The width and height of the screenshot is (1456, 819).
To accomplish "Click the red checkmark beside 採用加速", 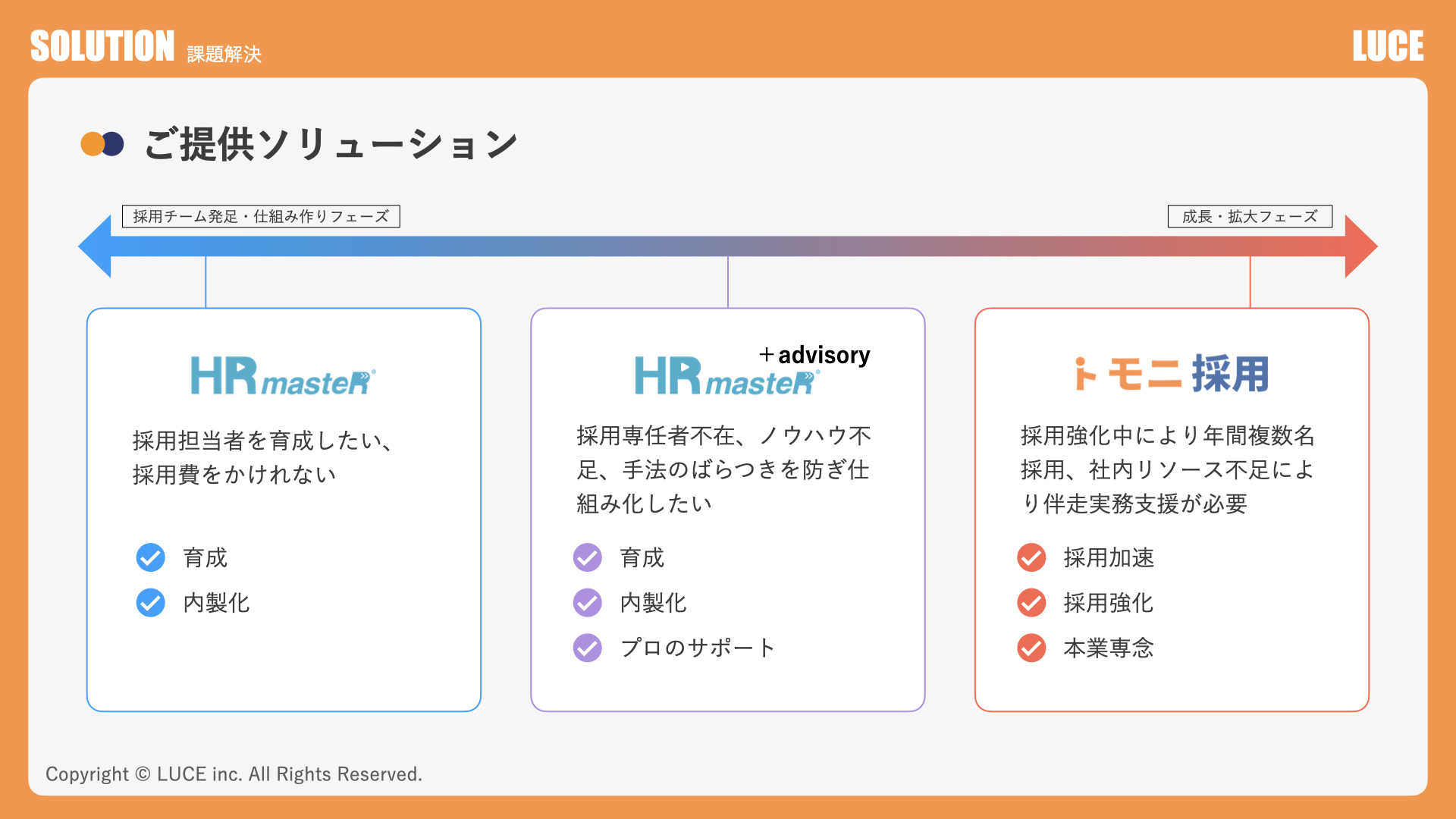I will (x=1031, y=557).
